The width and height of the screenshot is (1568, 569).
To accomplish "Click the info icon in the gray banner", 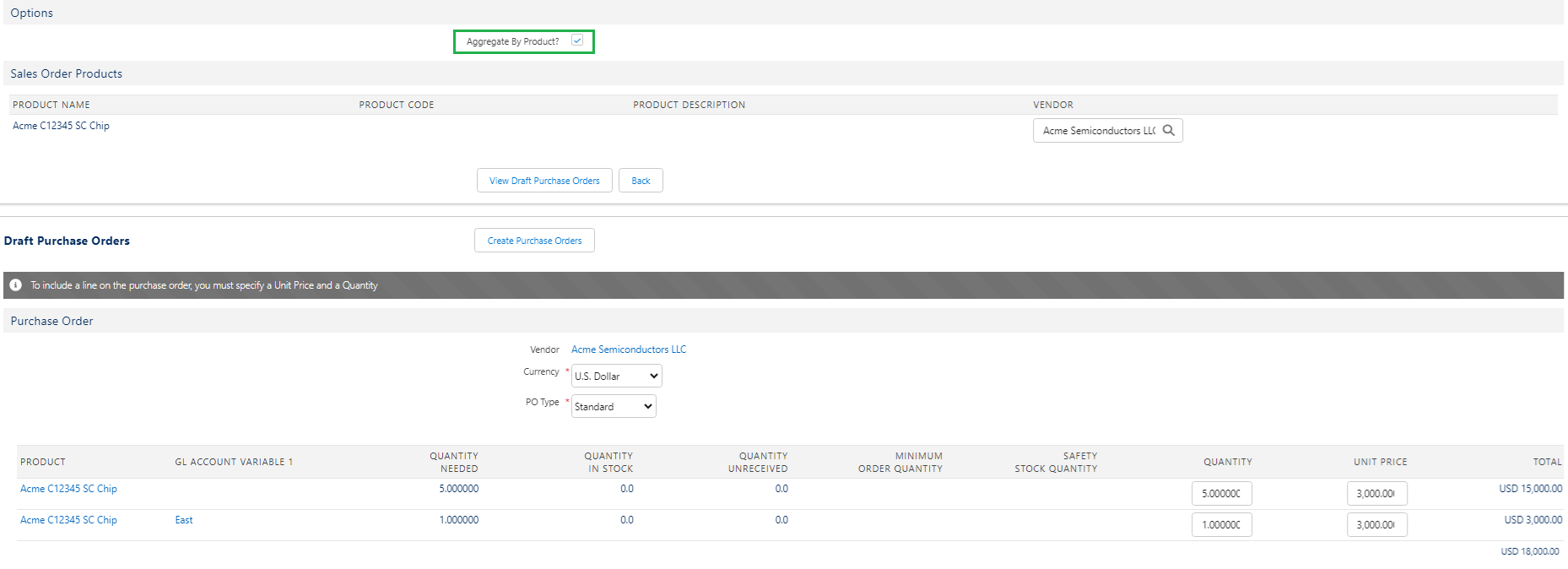I will click(x=15, y=285).
